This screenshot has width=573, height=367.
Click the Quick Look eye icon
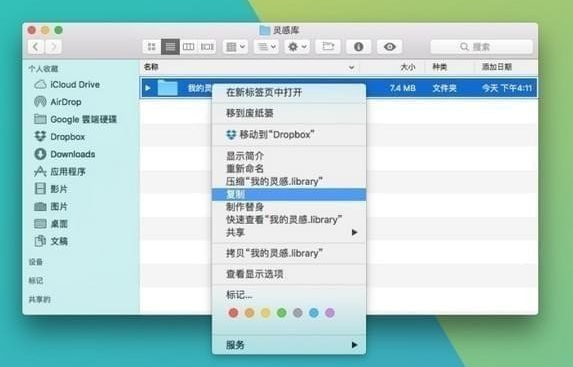coord(390,47)
